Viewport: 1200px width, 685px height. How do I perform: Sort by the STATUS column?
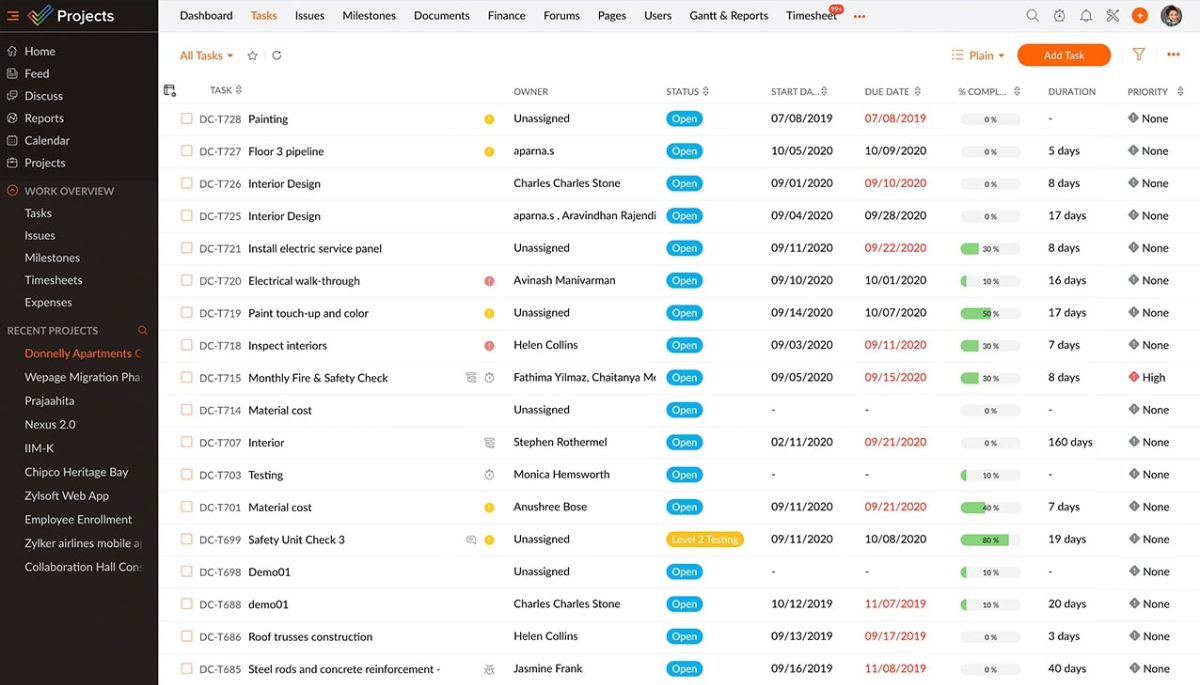coord(706,91)
